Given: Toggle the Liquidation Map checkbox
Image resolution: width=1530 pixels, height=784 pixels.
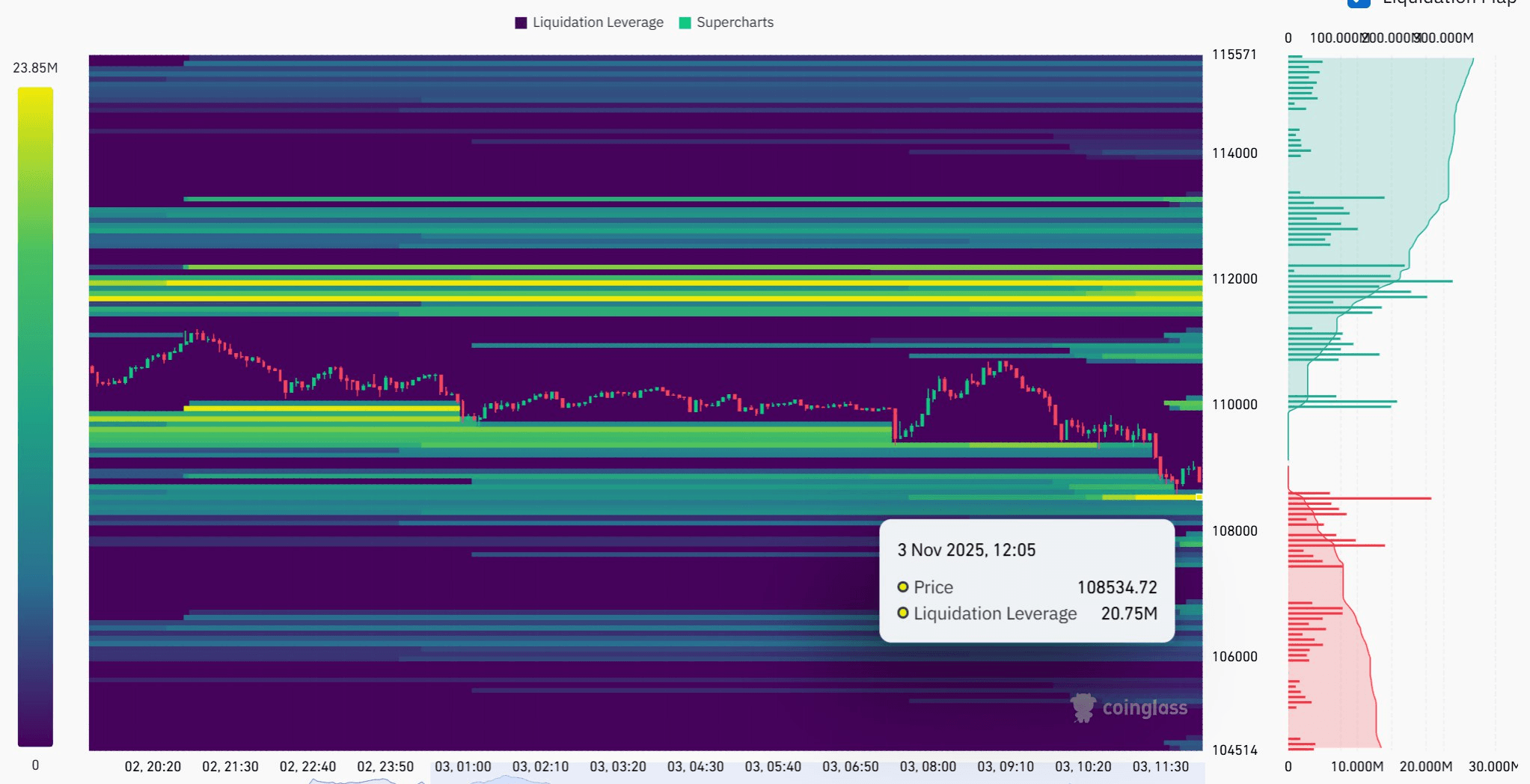Looking at the screenshot, I should tap(1358, 2).
